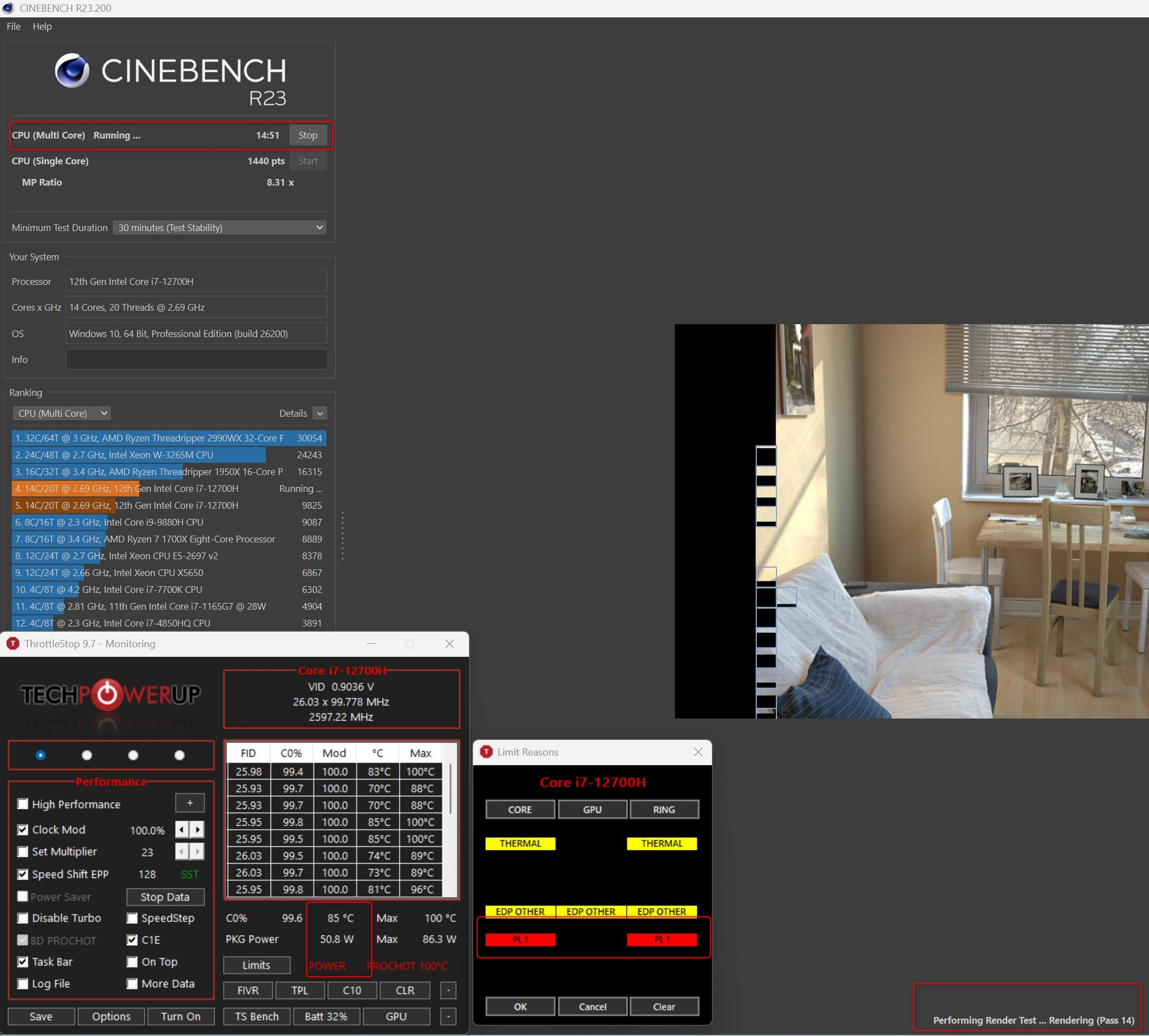Enable the Disable Turbo checkbox
This screenshot has width=1149, height=1036.
click(23, 918)
